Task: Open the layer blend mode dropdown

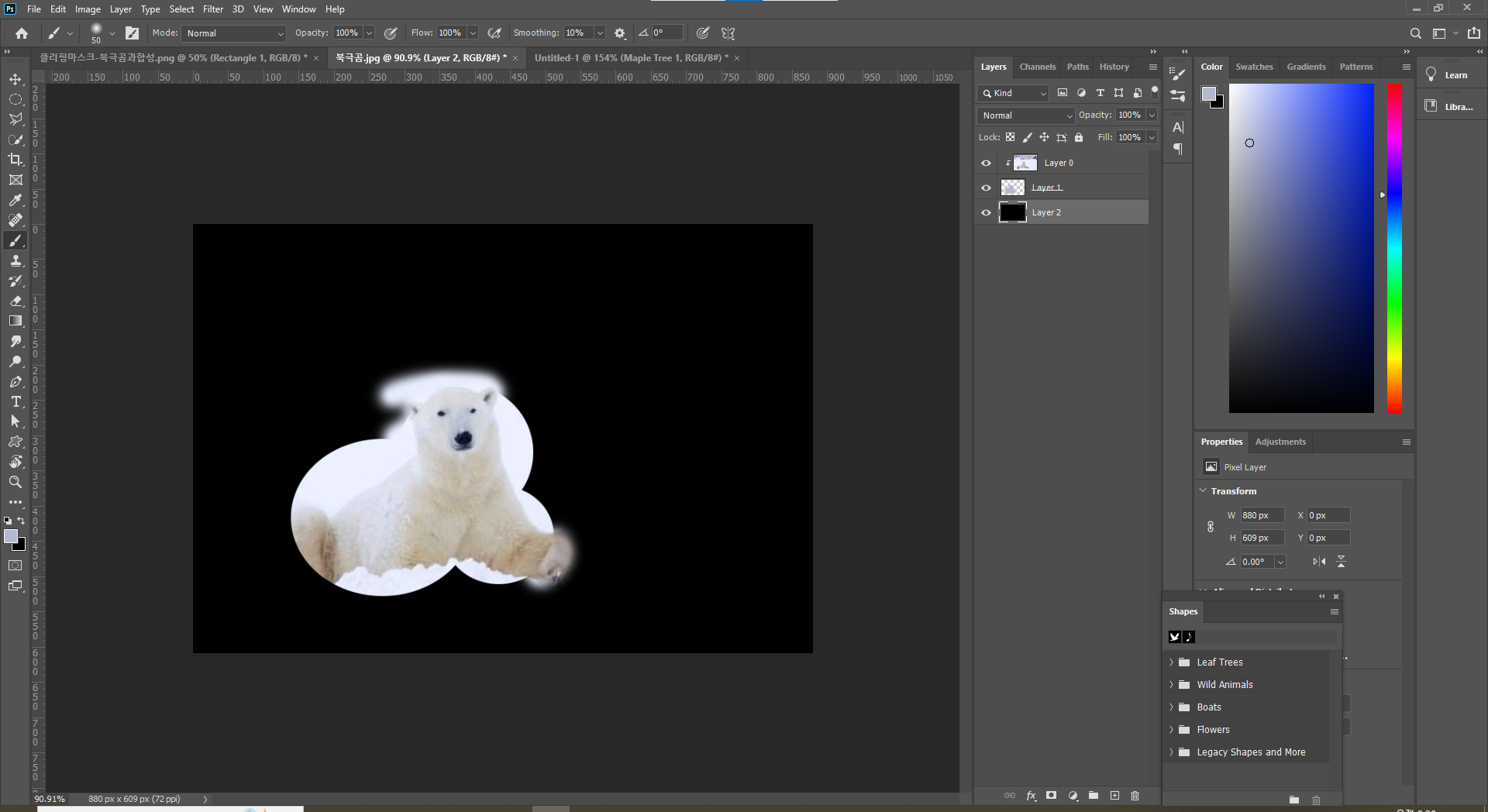Action: [1026, 115]
